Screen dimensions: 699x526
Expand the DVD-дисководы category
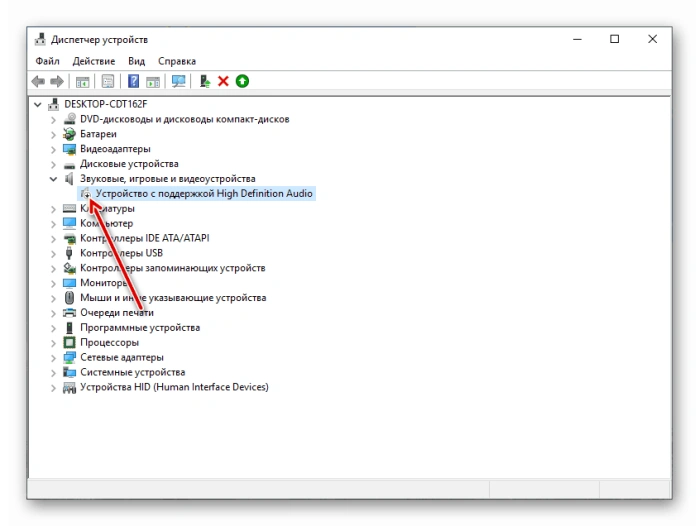(53, 120)
